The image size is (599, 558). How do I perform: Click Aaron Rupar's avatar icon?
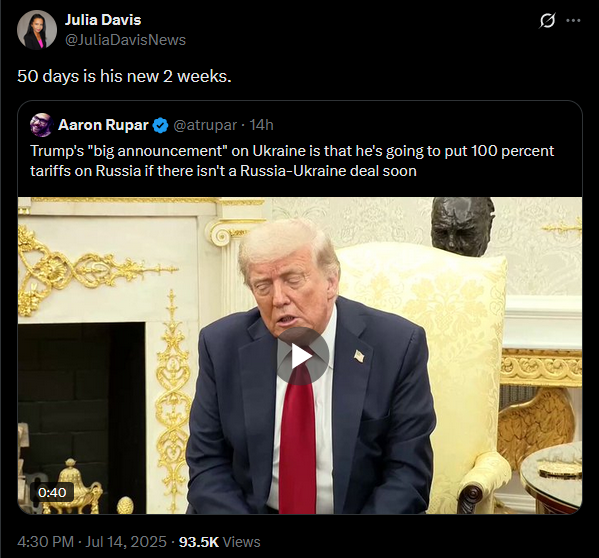pos(41,125)
